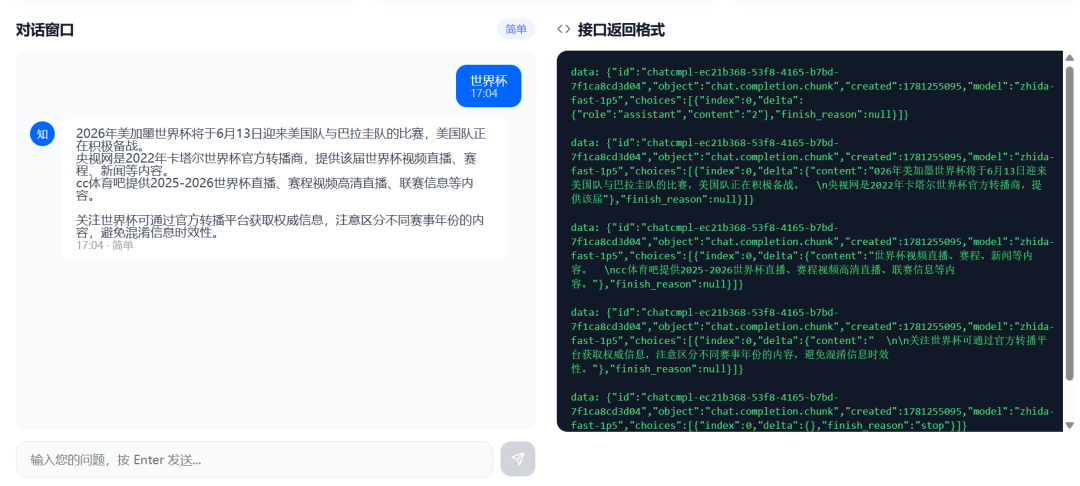1080x486 pixels.
Task: Toggle the 简单 mode badge
Action: point(516,29)
